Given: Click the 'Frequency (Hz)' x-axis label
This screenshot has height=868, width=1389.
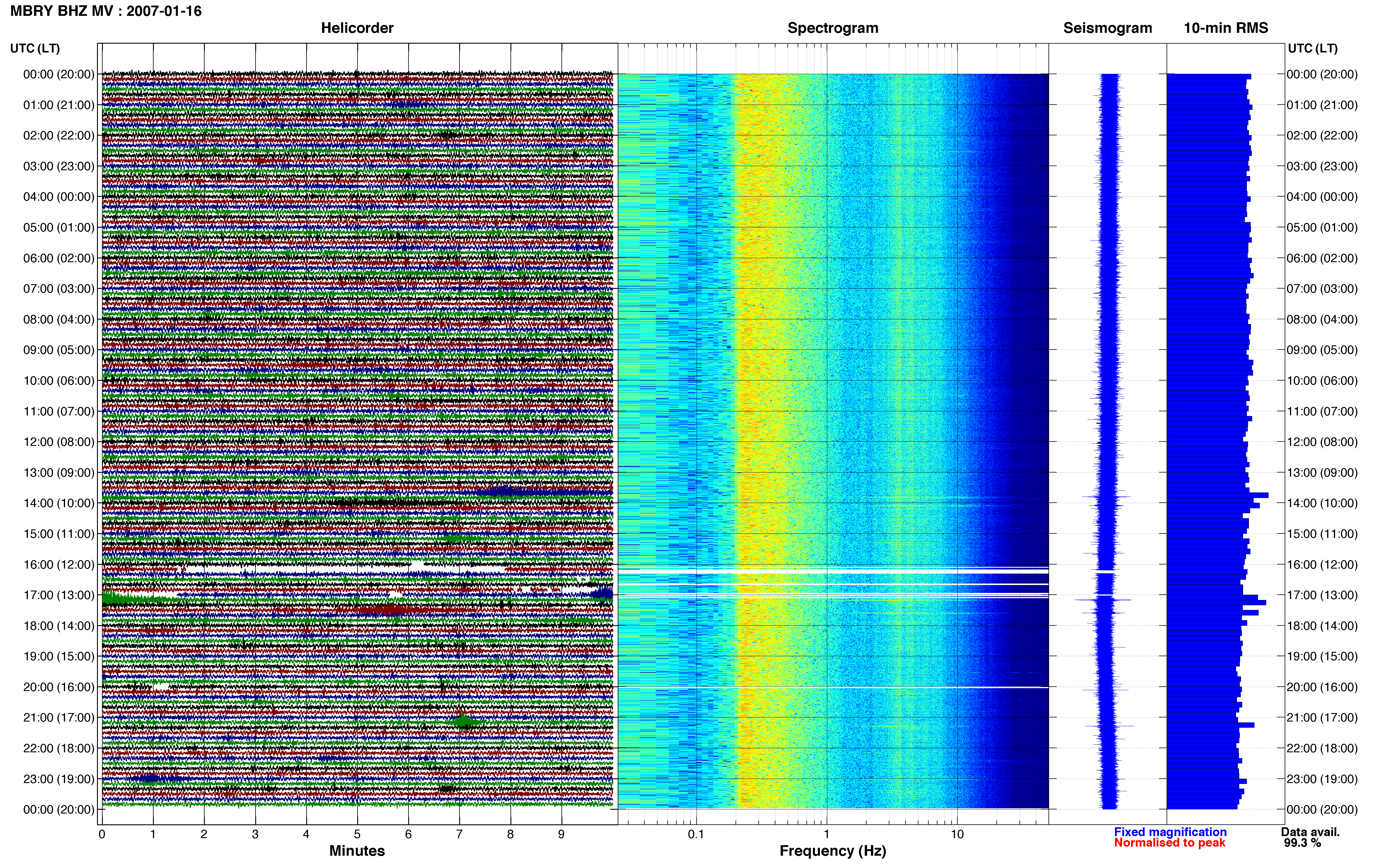Looking at the screenshot, I should click(833, 851).
